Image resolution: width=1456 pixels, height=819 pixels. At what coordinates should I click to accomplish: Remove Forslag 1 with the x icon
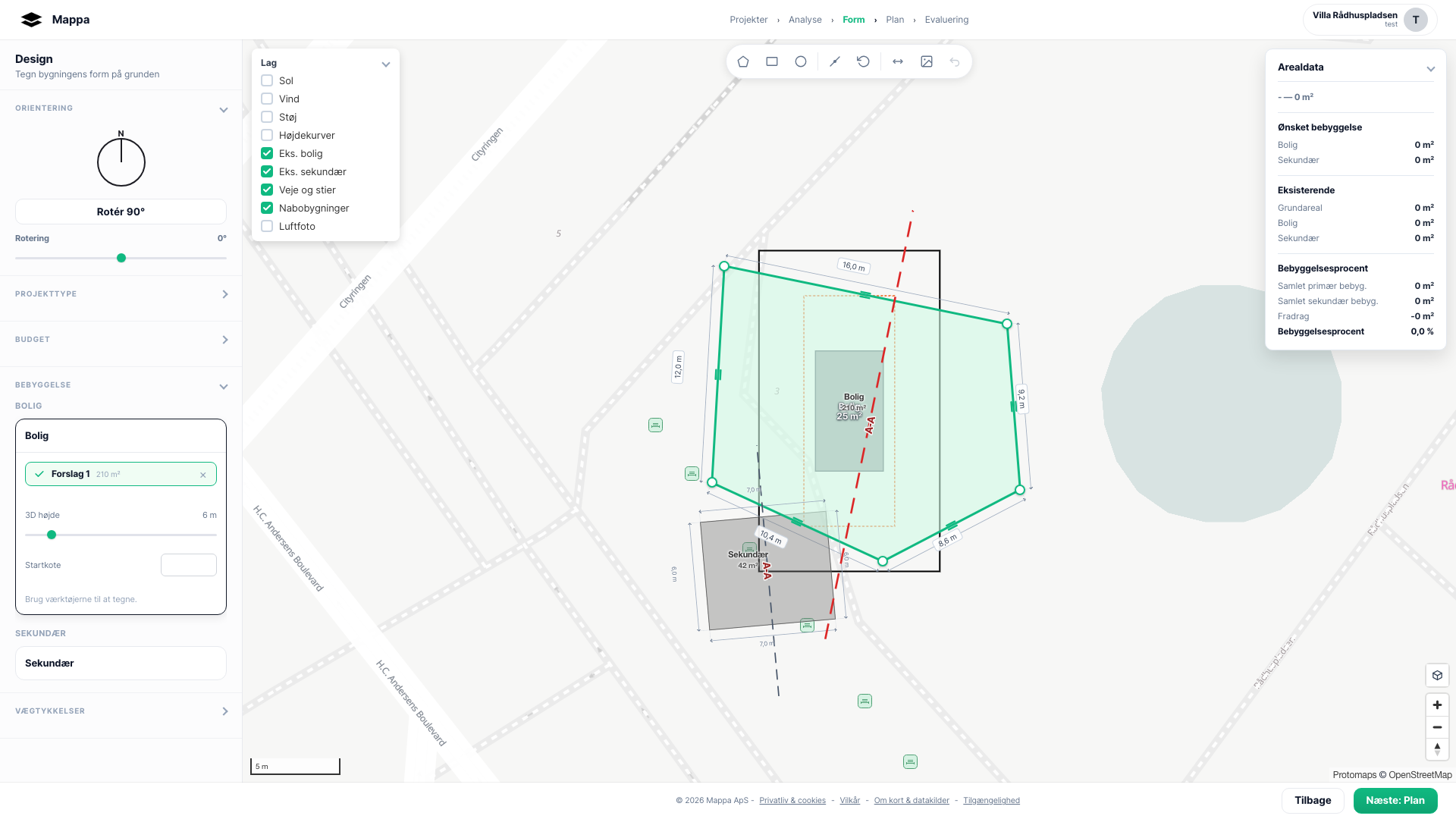click(x=203, y=475)
